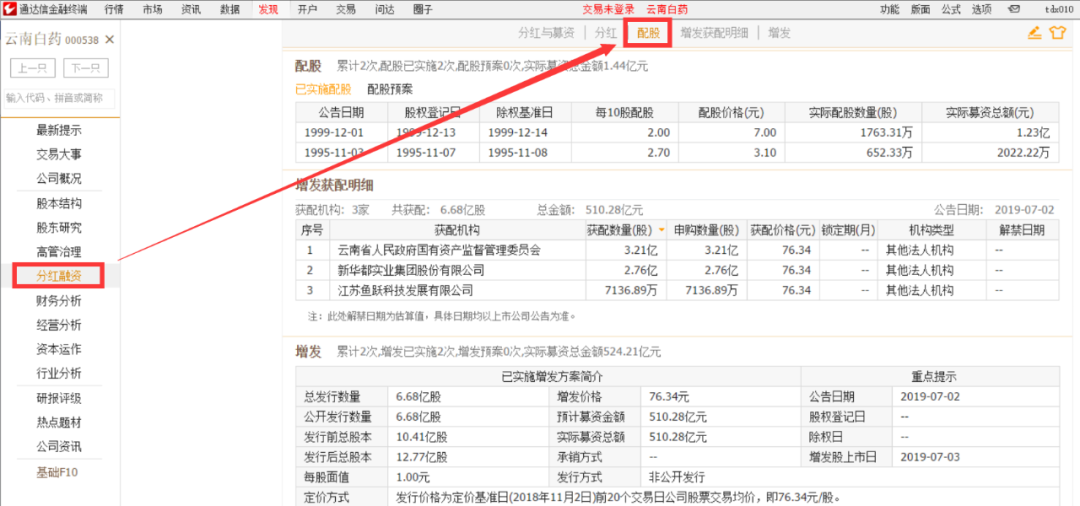Select 经营分析 in sidebar
Screen dimensions: 1080x506
[59, 325]
